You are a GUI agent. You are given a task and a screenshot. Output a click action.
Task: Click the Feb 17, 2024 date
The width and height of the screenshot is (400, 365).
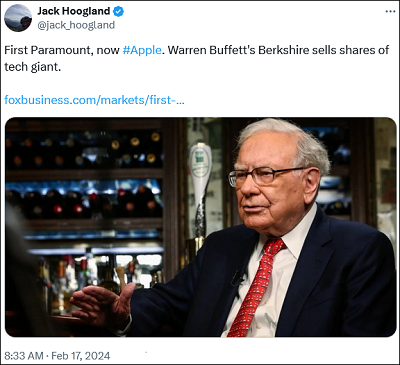click(81, 356)
